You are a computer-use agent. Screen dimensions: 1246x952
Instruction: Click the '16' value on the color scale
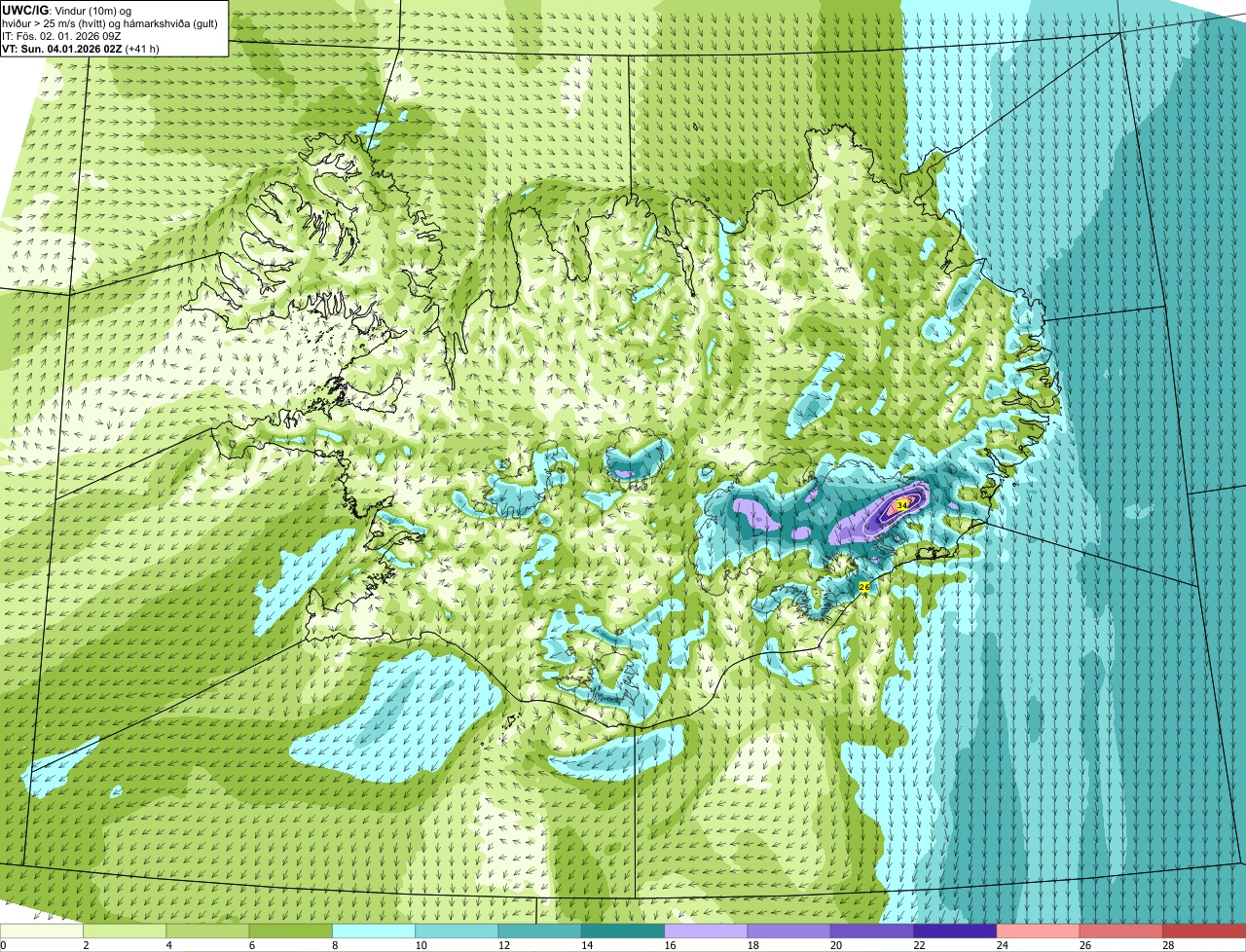tap(670, 945)
